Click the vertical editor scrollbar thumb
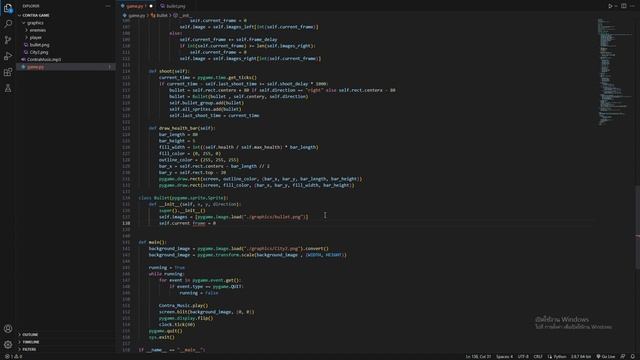Viewport: 640px width, 360px height. [637, 227]
